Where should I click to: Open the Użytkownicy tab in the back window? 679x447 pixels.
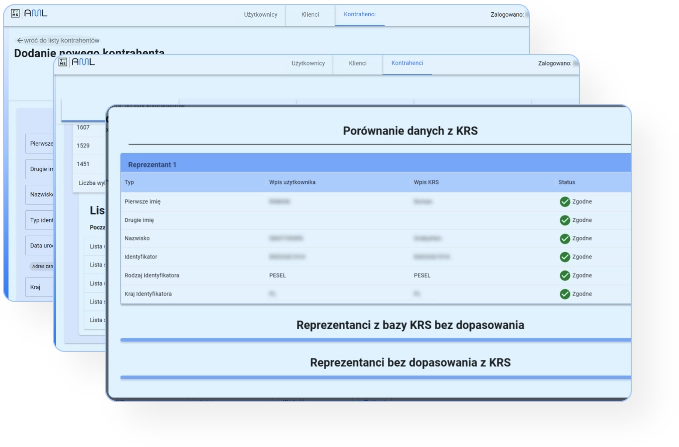tap(260, 15)
